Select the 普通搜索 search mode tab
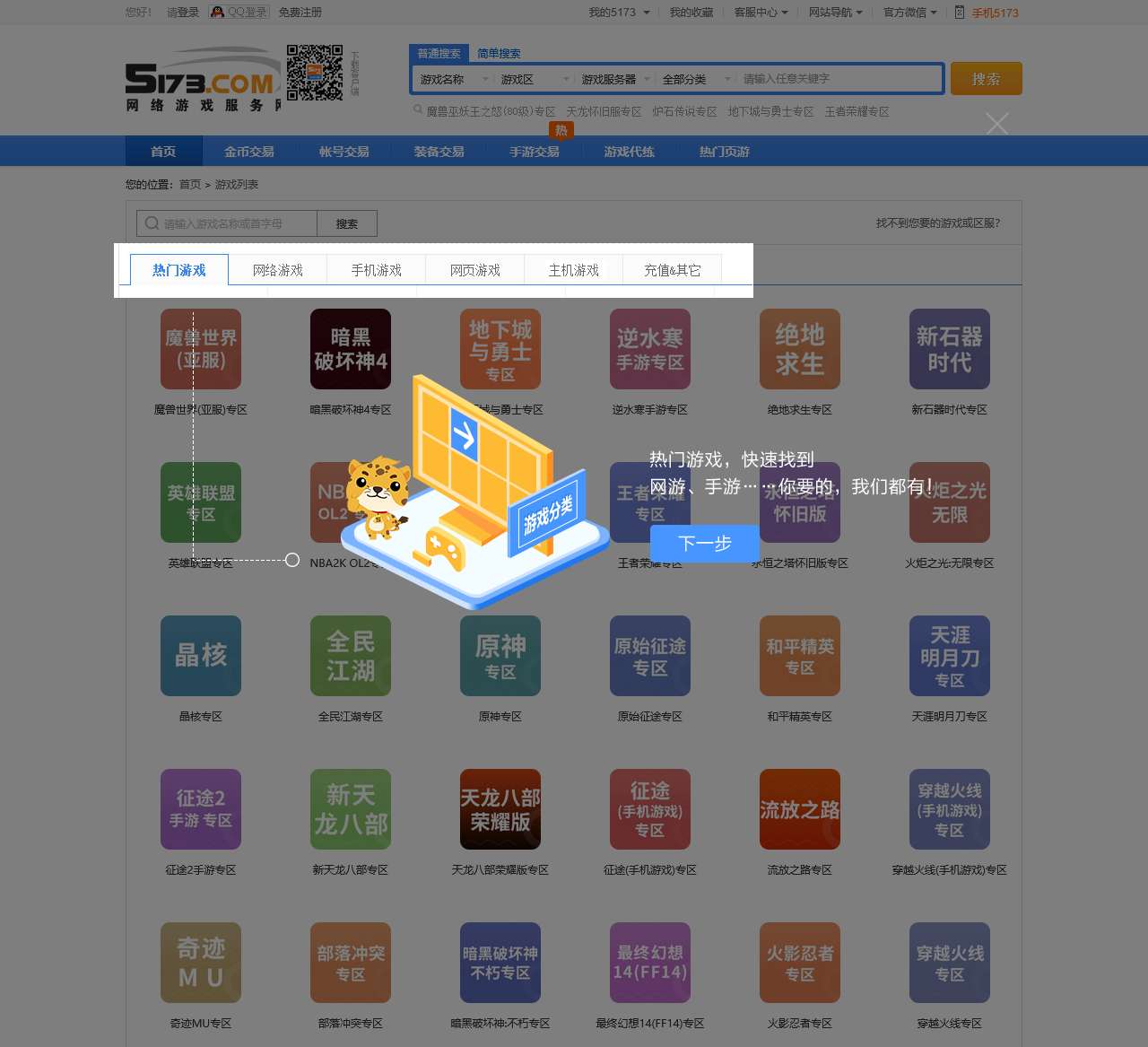This screenshot has height=1047, width=1148. click(439, 54)
